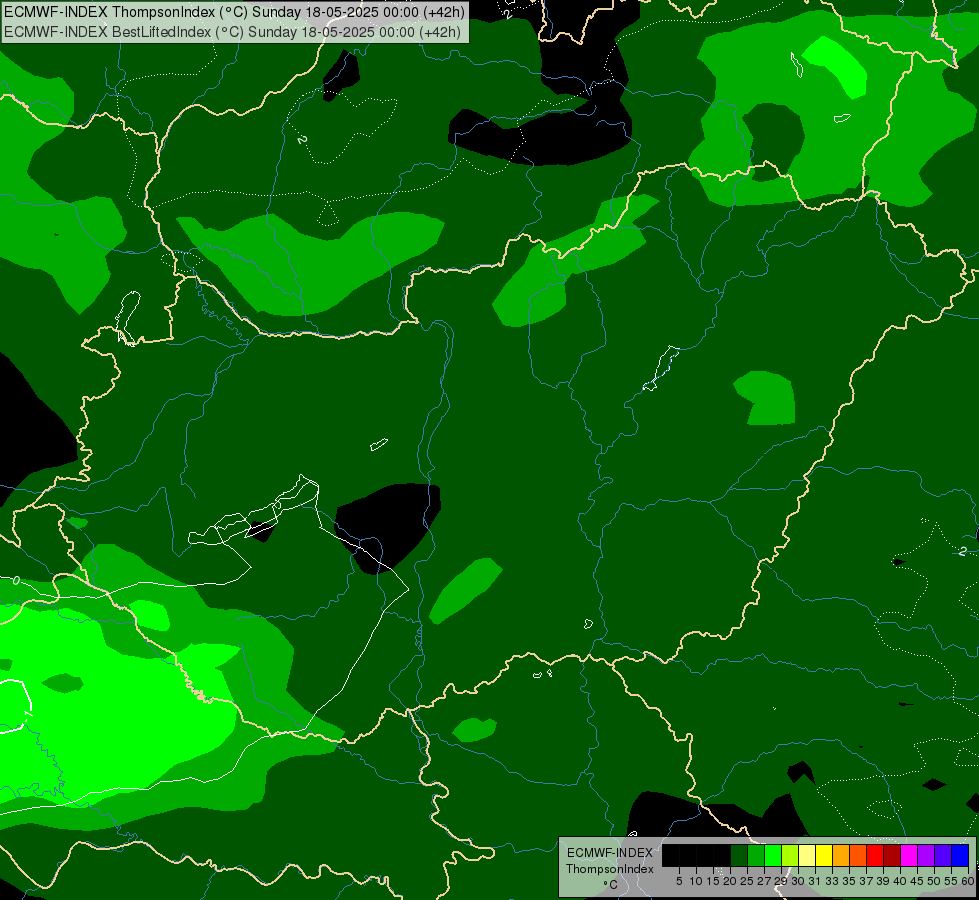Click the legend value '10'
The height and width of the screenshot is (900, 979).
click(696, 881)
